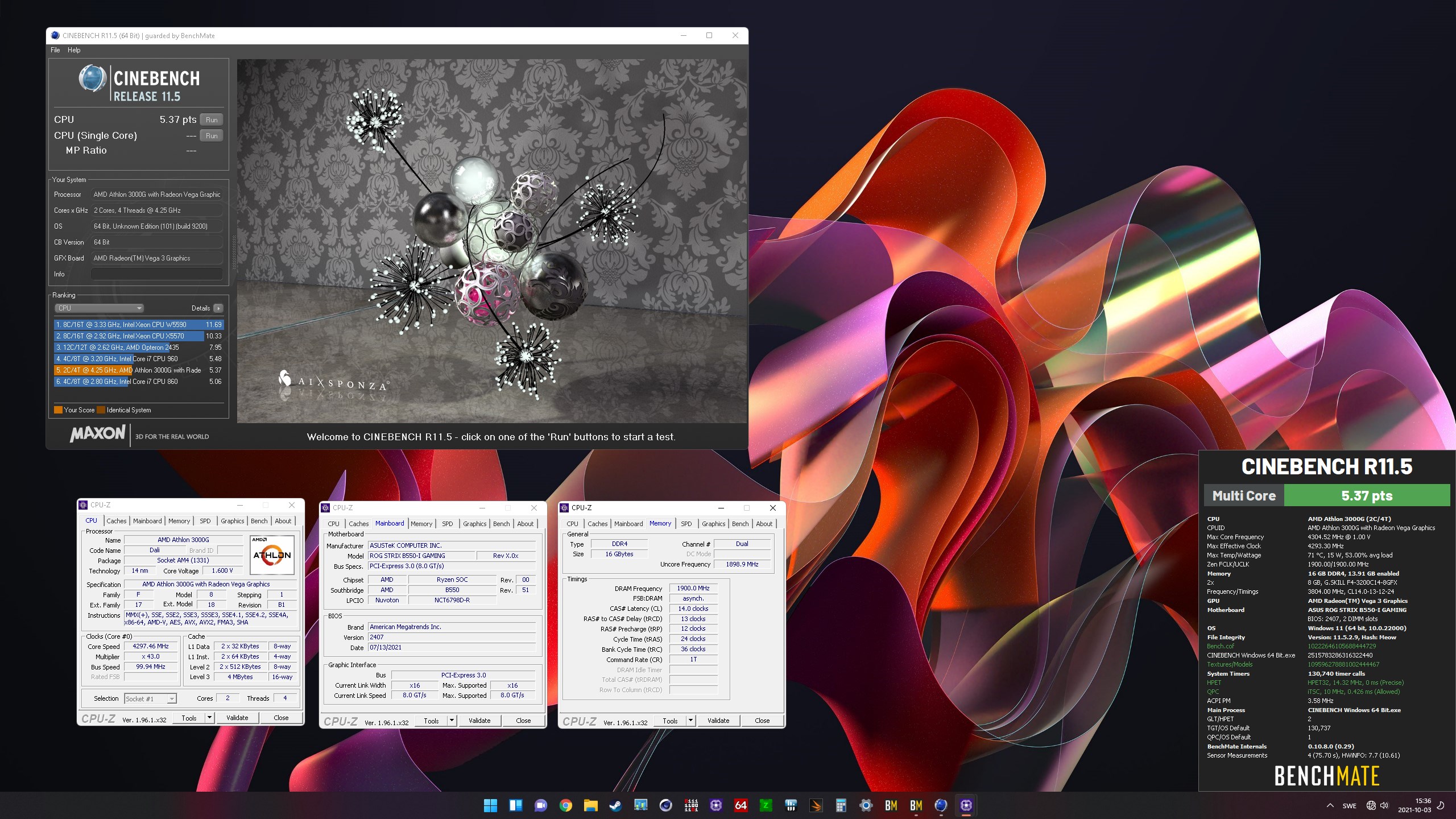Select highlighted Athlon 3000G ranking row

139,370
